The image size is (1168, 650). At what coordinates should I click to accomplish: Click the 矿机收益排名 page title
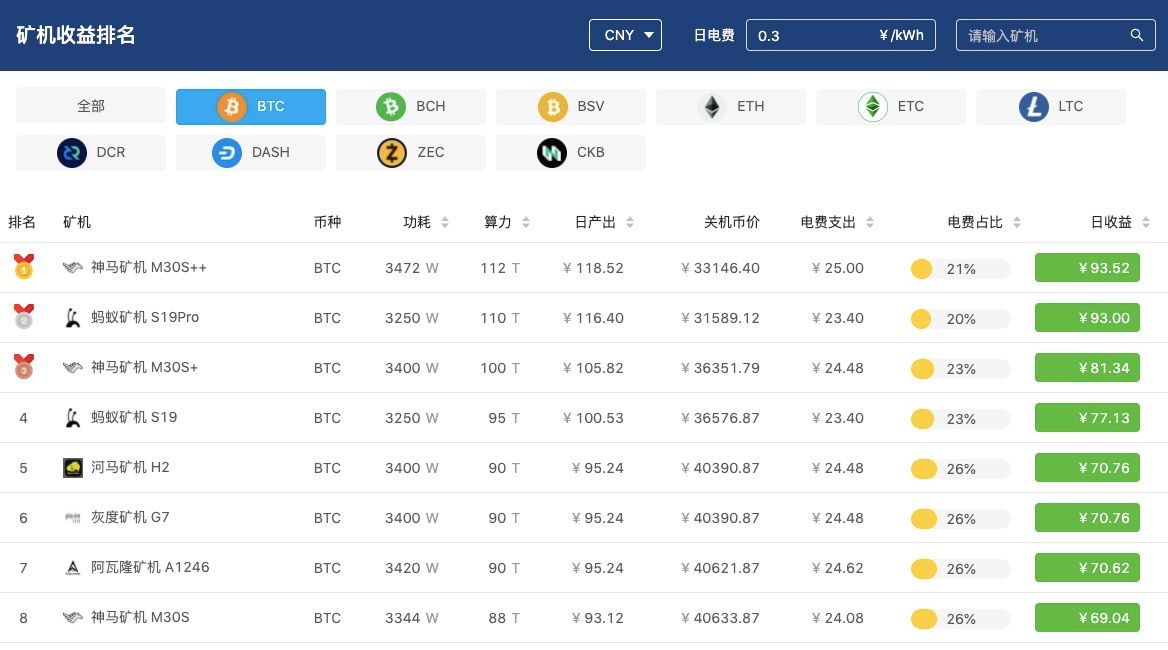tap(76, 35)
